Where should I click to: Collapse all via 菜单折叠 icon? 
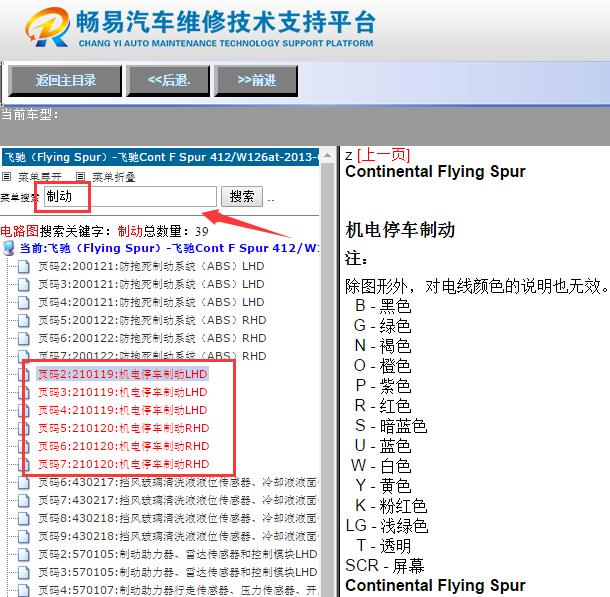80,177
